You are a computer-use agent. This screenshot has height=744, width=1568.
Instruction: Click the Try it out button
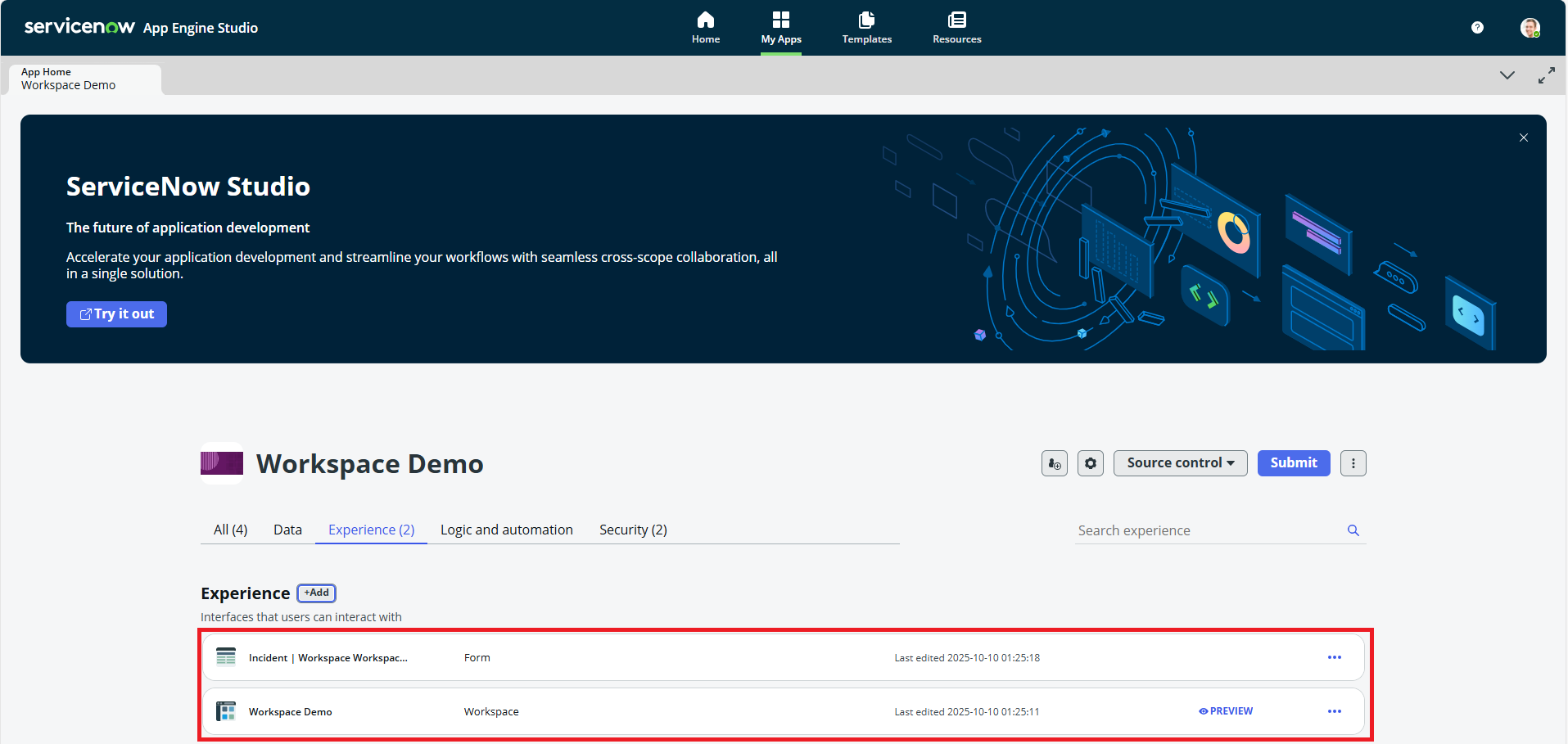(116, 314)
